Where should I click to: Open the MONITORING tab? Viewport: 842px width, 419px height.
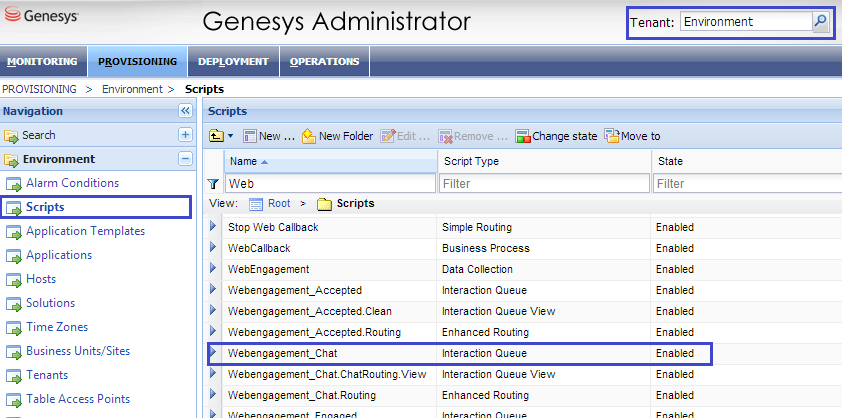click(42, 62)
